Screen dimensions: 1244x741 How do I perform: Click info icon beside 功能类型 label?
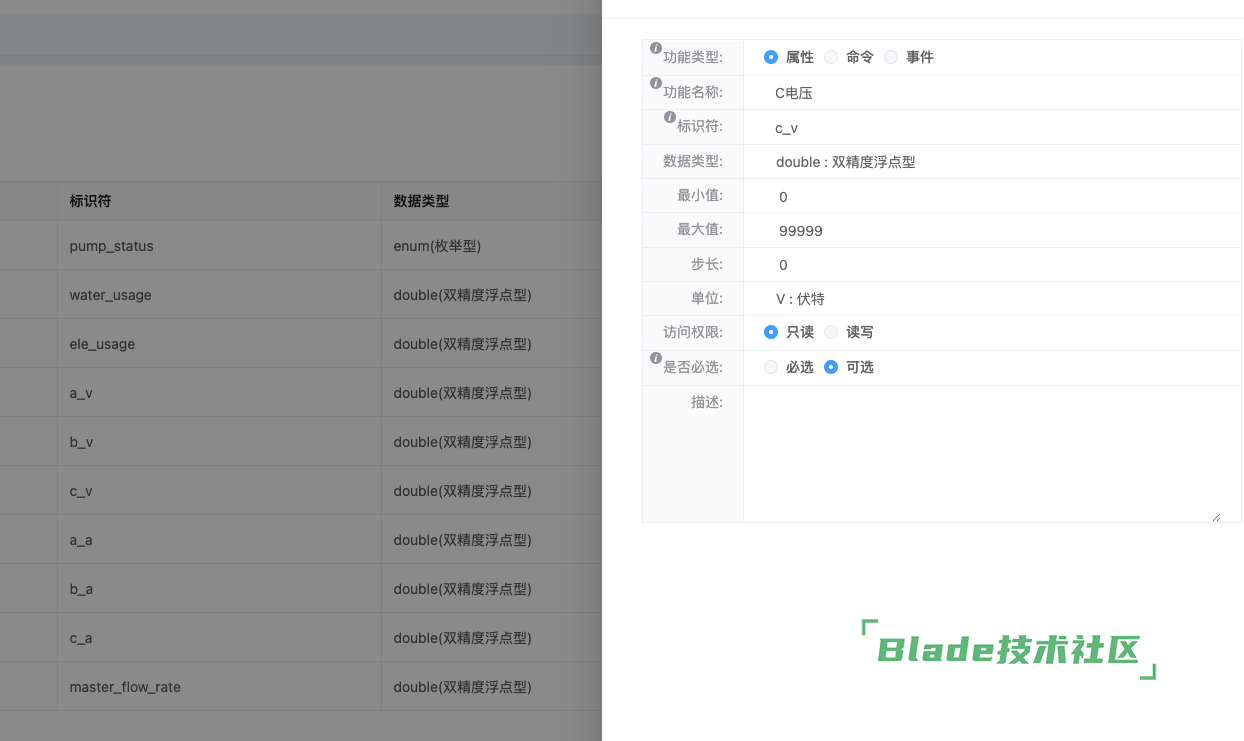click(x=656, y=48)
